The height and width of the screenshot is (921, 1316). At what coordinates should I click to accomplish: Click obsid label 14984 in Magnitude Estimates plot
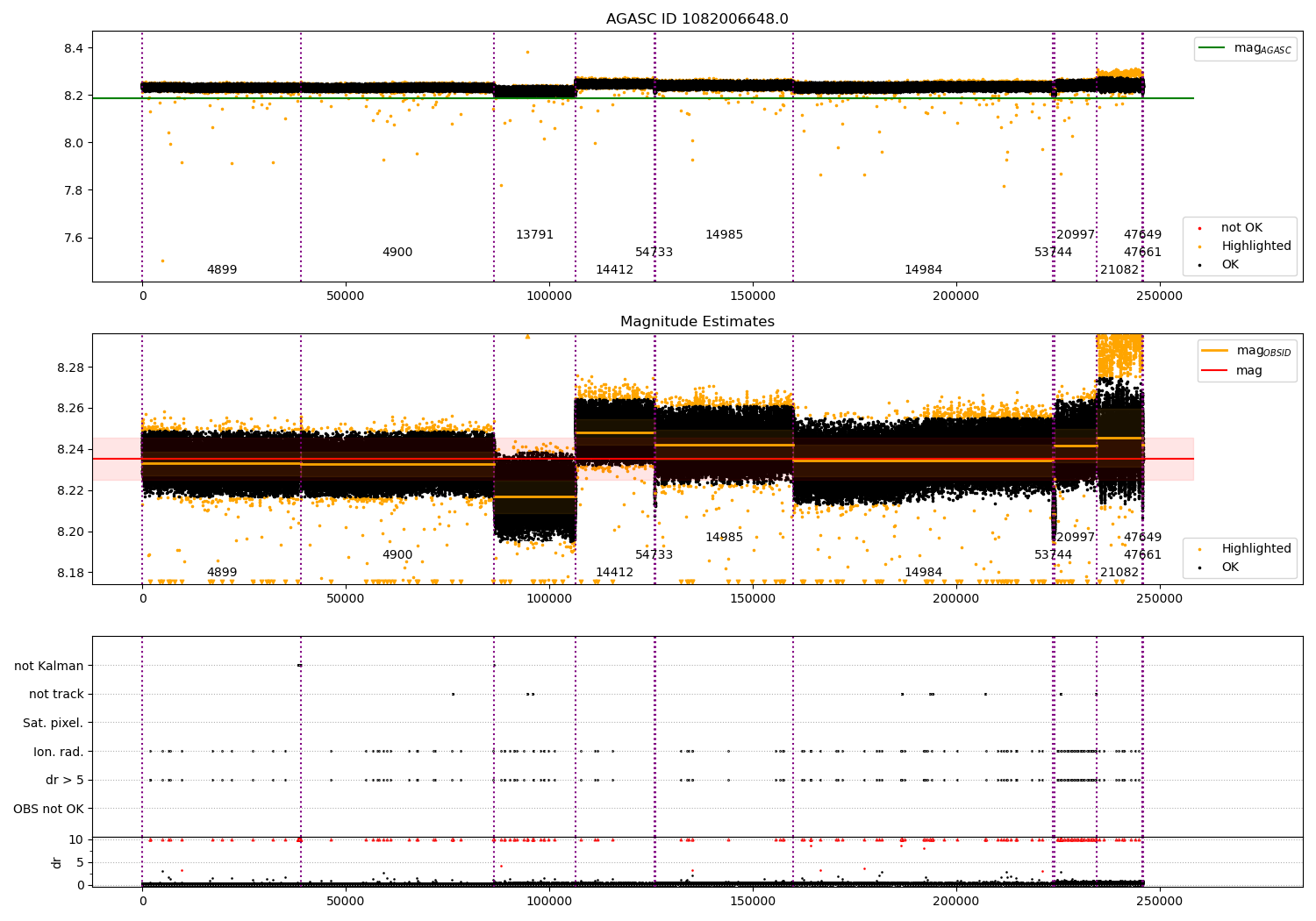click(923, 573)
